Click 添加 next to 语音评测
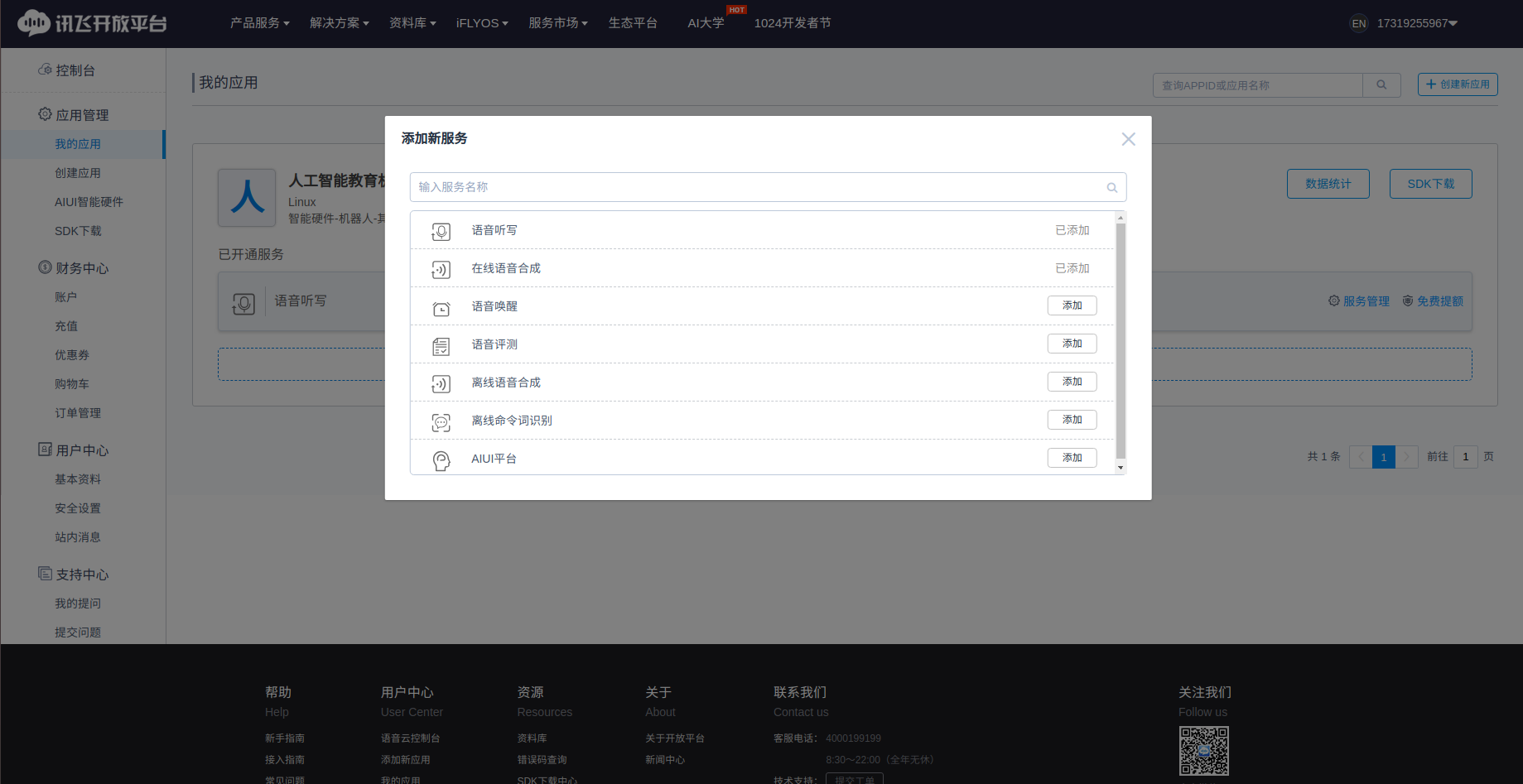Screen dimensions: 1523x784 click(1072, 343)
